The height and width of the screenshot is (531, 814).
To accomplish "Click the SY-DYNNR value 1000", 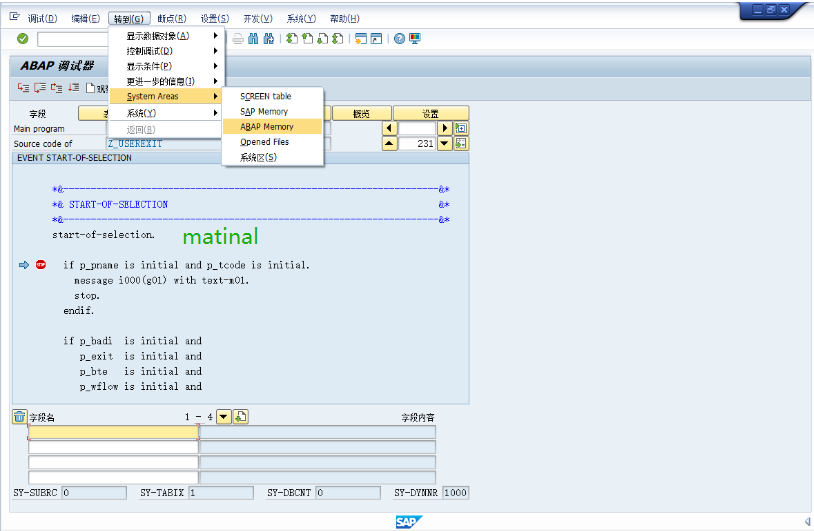I will pos(455,493).
